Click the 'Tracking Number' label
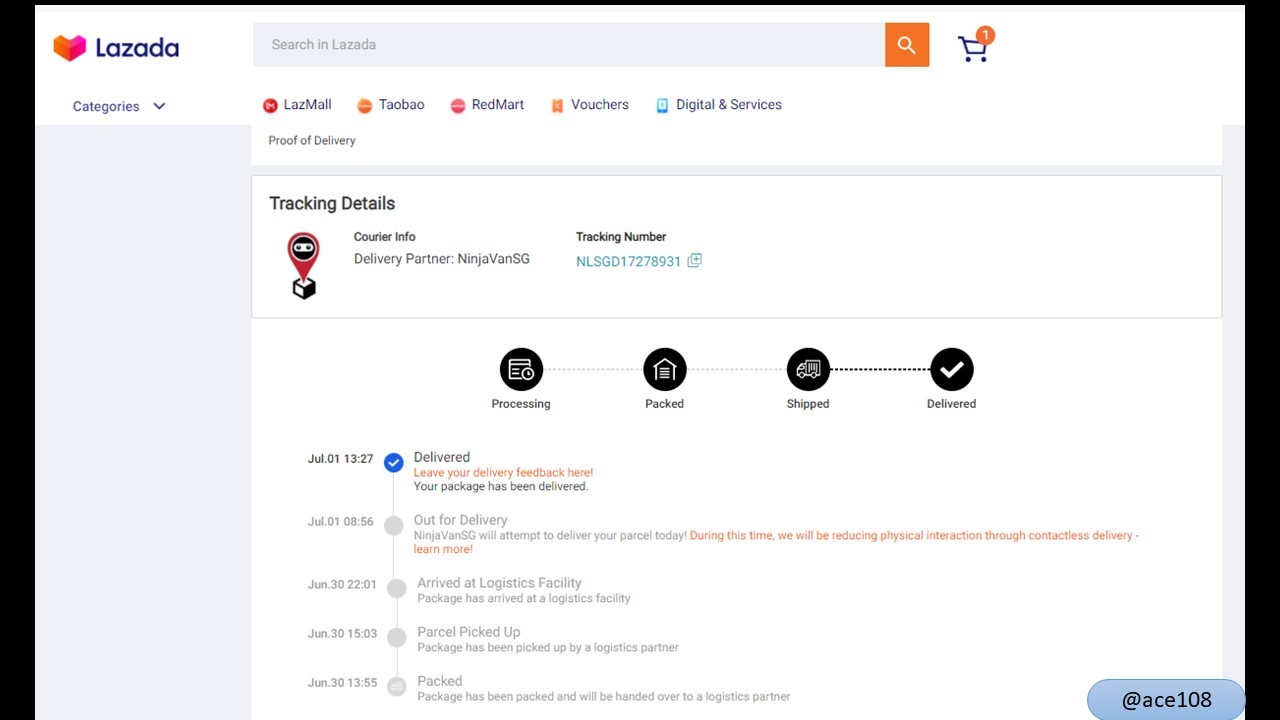This screenshot has width=1280, height=720. pyautogui.click(x=621, y=237)
